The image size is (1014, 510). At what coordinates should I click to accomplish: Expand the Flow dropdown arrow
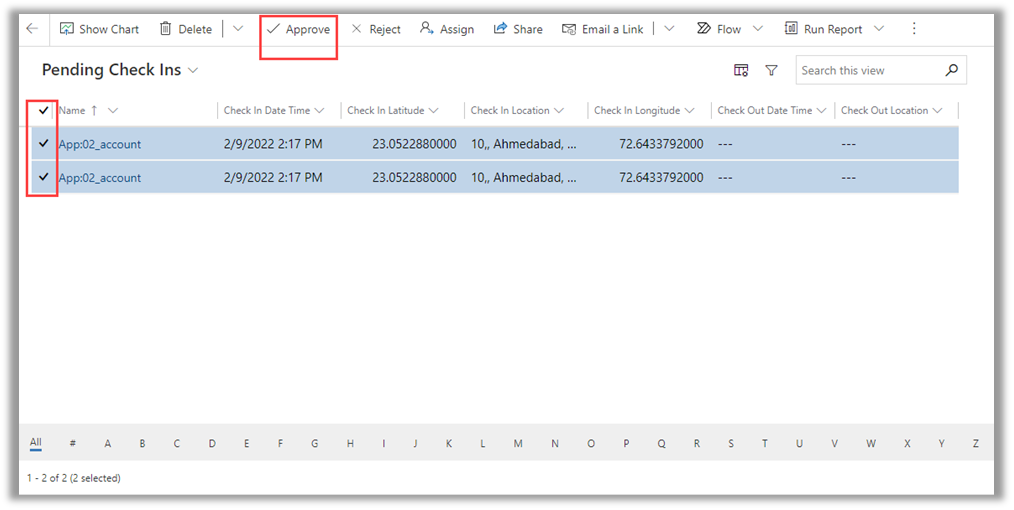point(757,29)
